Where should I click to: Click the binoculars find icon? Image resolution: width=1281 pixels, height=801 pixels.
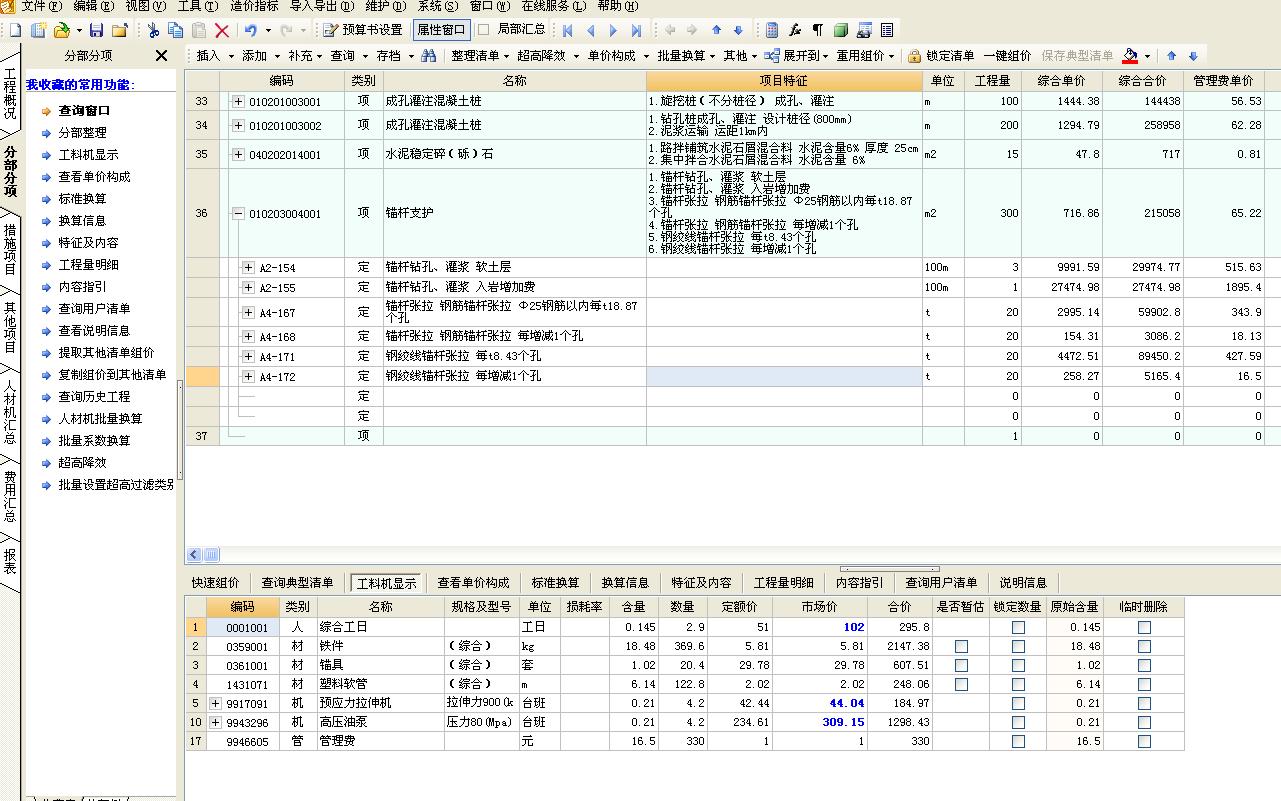(429, 56)
